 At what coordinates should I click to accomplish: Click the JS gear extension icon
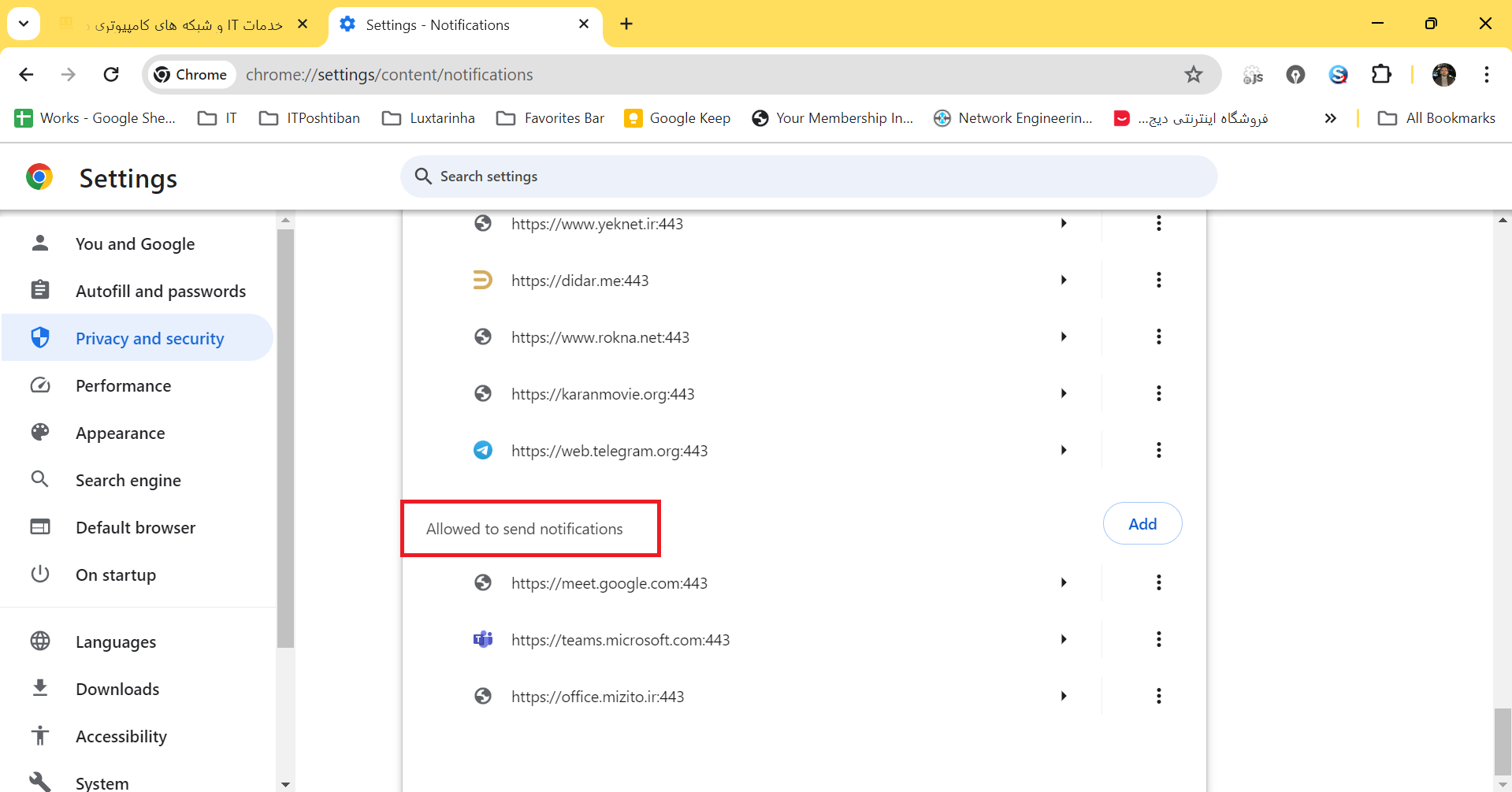[1253, 74]
